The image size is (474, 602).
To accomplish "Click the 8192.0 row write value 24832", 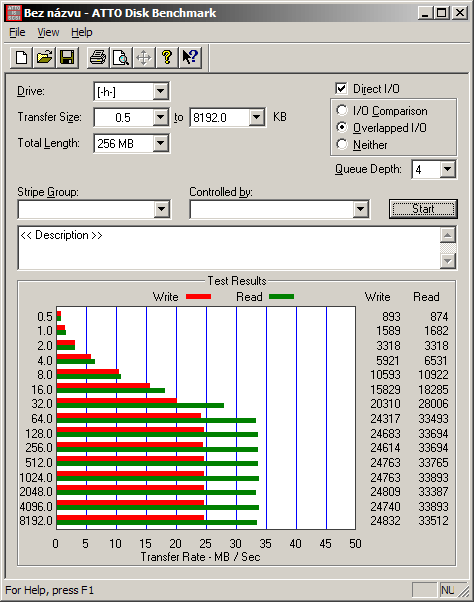I will tap(385, 521).
